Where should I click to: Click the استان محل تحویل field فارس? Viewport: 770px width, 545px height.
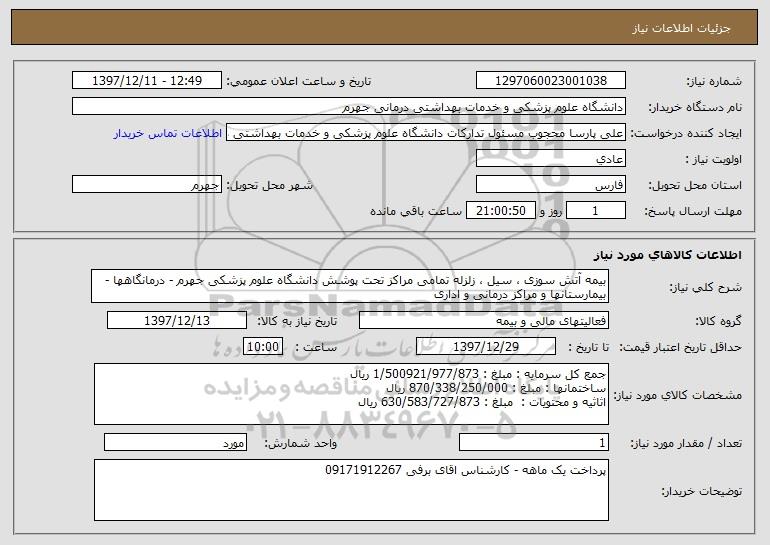point(551,185)
